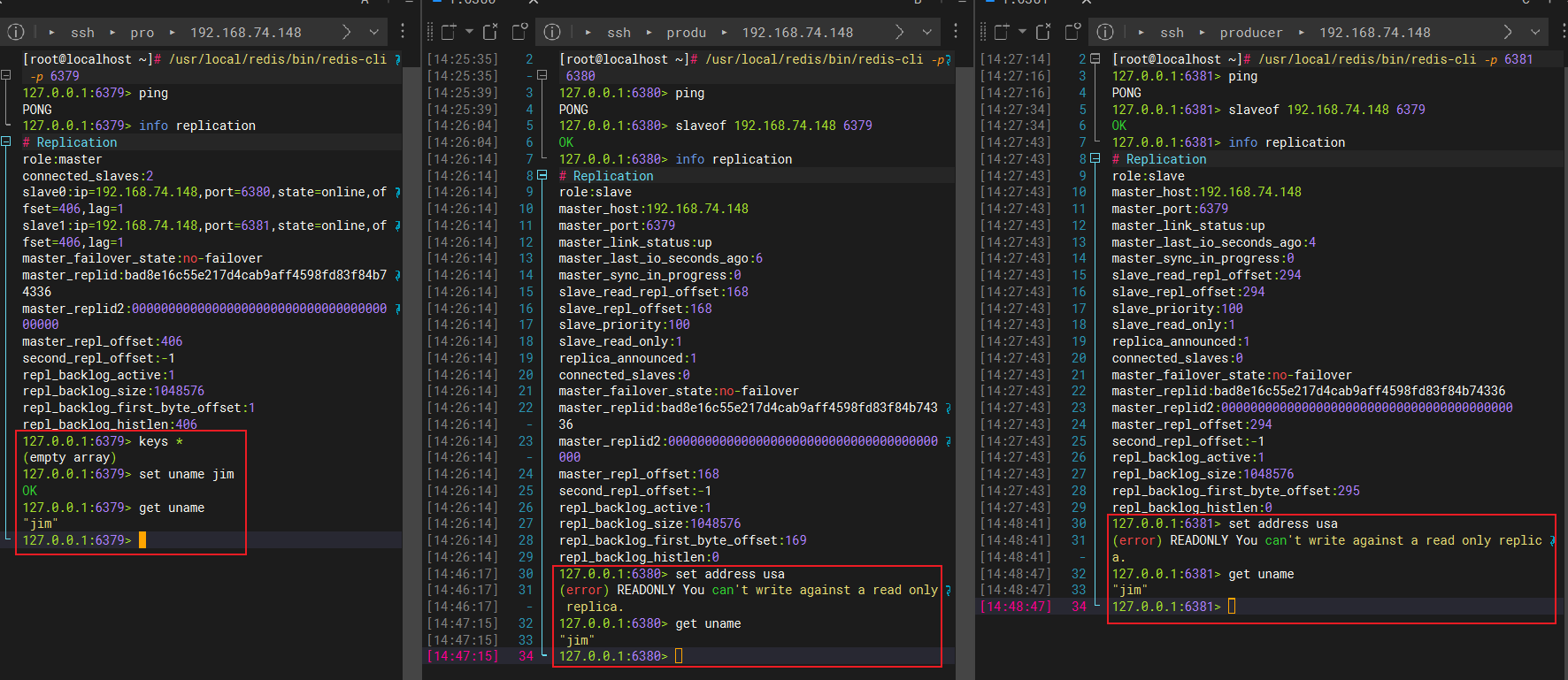Image resolution: width=1568 pixels, height=680 pixels.
Task: Collapse the Replication fold in the left pane
Action: tap(6, 142)
